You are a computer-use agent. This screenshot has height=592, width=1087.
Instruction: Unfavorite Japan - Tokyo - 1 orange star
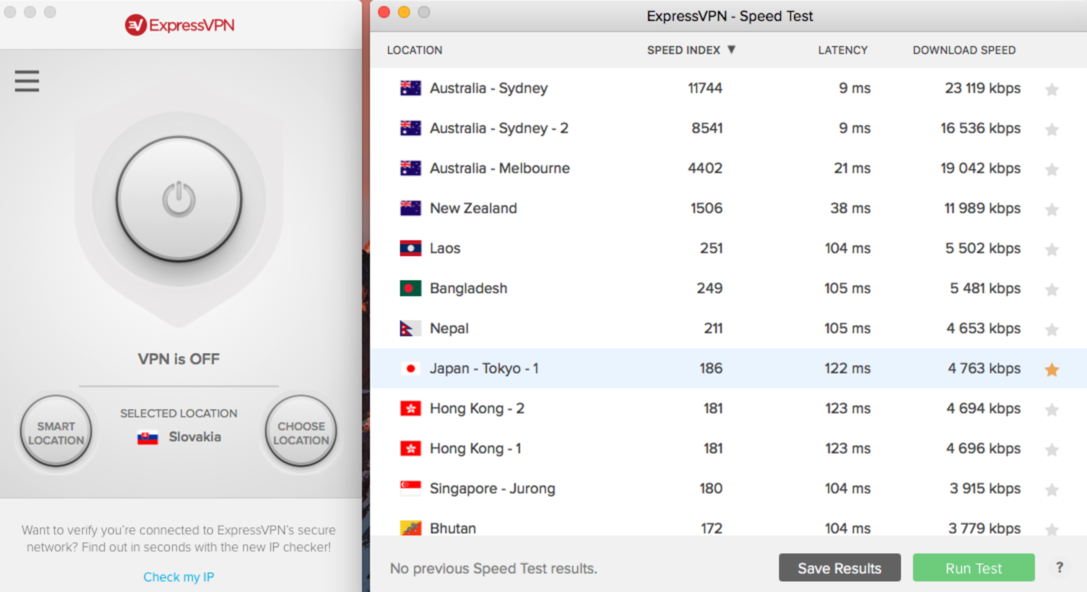[x=1052, y=369]
